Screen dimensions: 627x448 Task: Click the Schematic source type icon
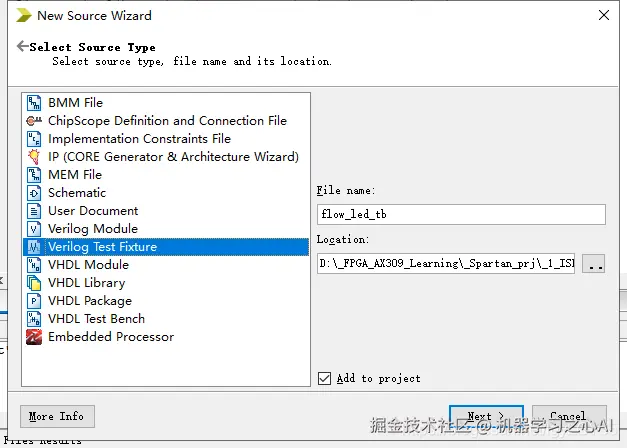(34, 193)
